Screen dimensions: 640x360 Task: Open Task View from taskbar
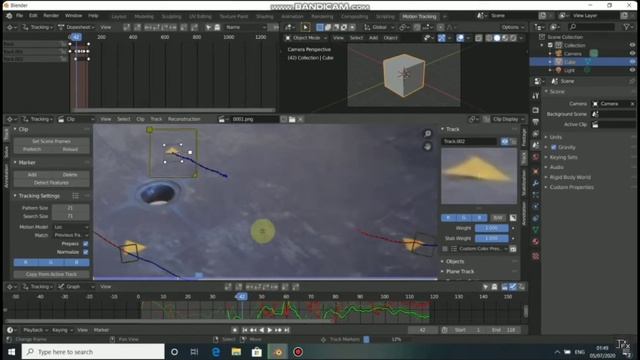pyautogui.click(x=194, y=352)
